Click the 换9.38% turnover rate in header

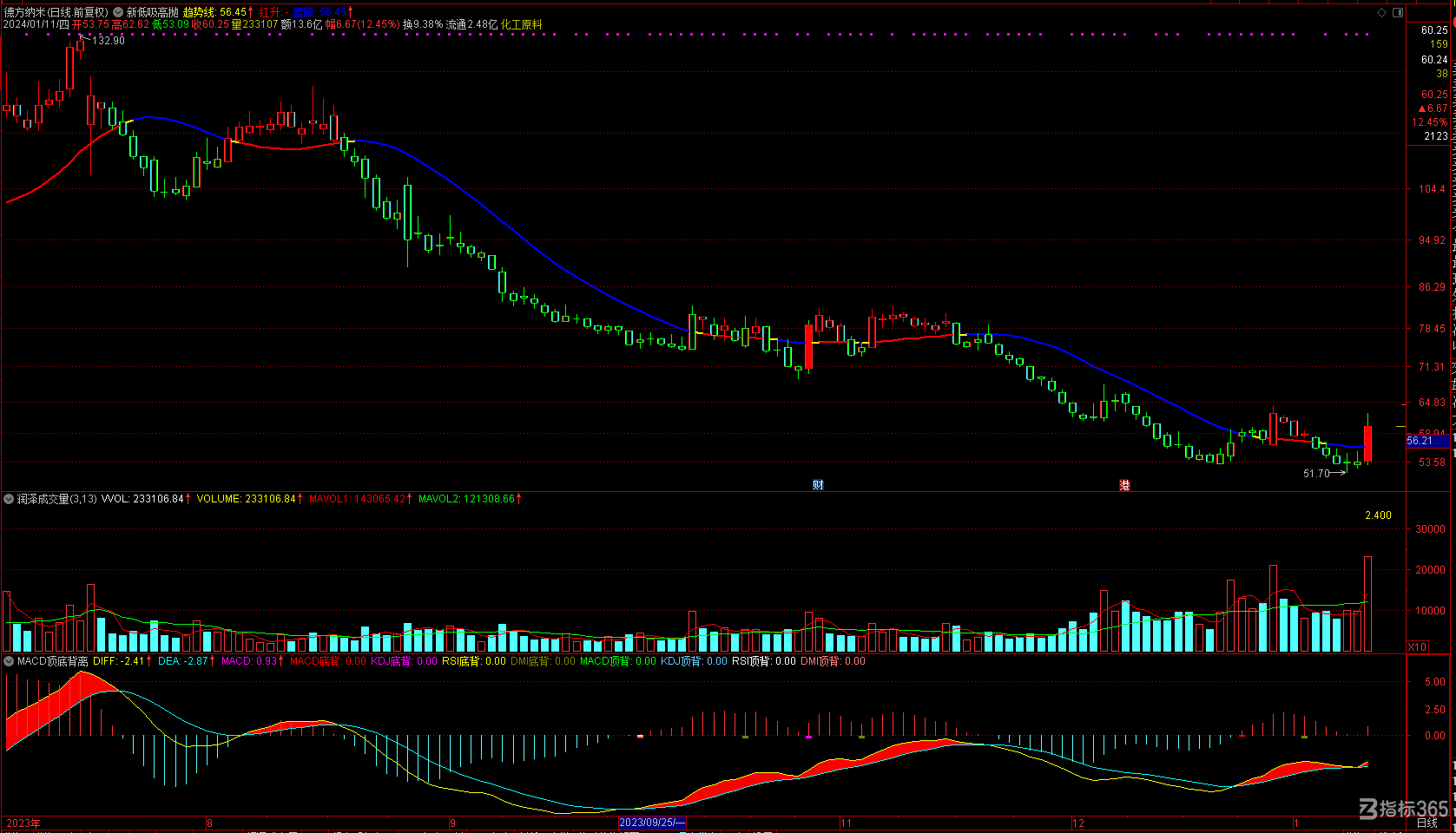pyautogui.click(x=422, y=24)
